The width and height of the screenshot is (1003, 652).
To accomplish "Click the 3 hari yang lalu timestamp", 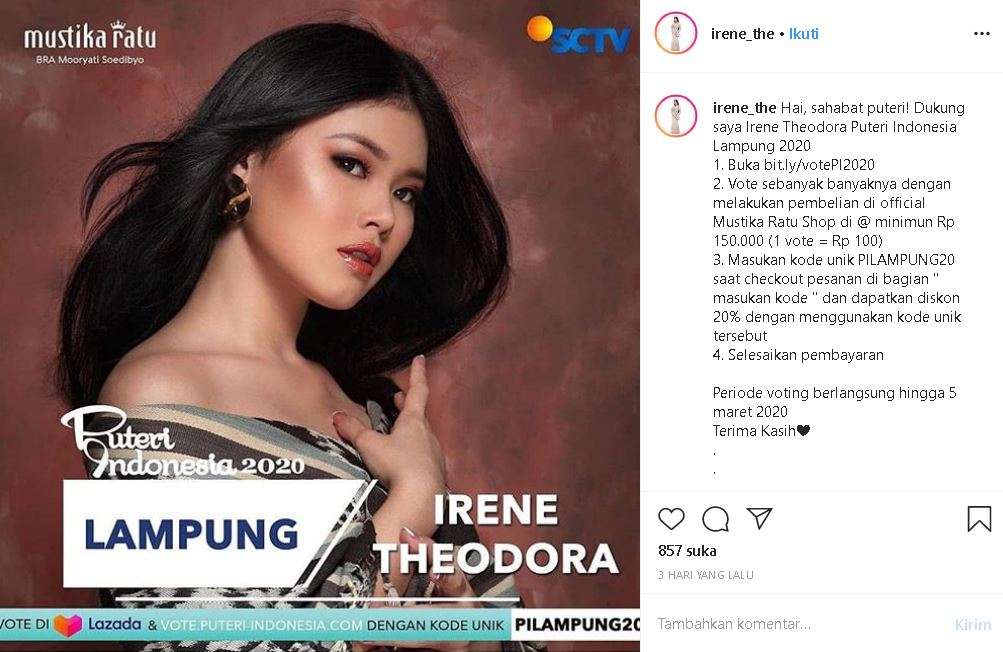I will pyautogui.click(x=706, y=575).
